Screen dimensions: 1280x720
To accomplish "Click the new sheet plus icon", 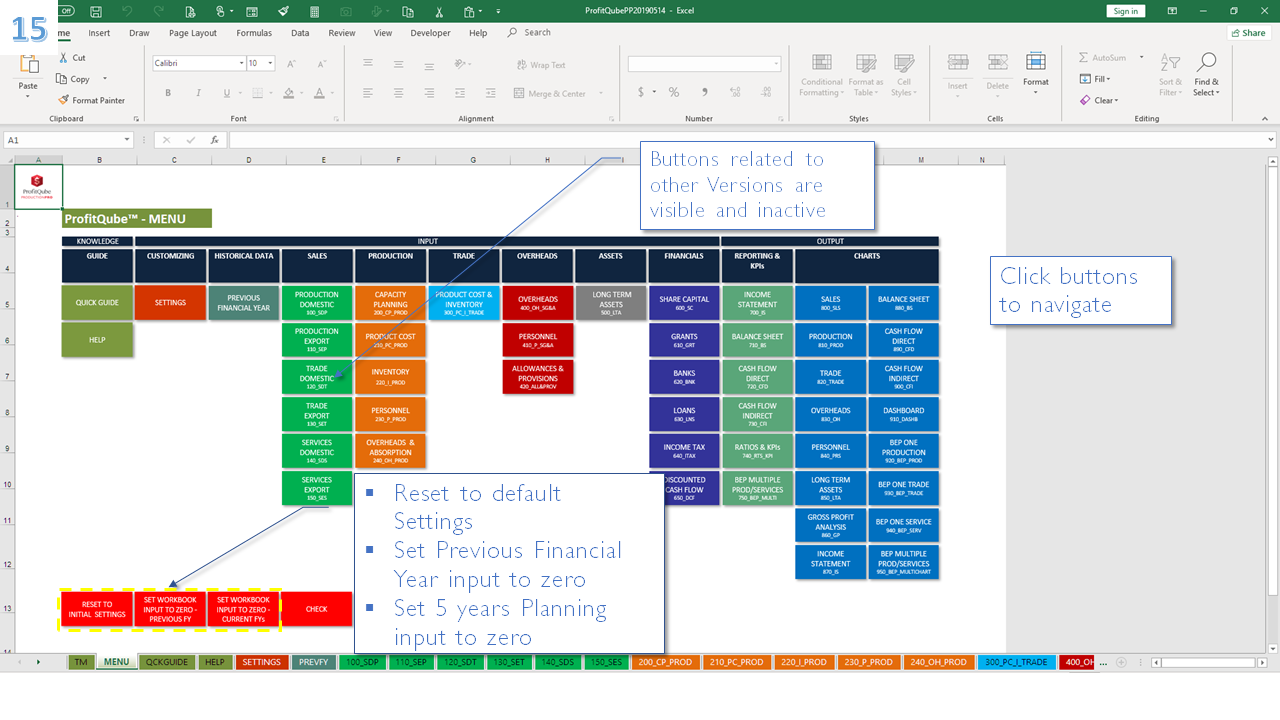I will click(x=1121, y=662).
